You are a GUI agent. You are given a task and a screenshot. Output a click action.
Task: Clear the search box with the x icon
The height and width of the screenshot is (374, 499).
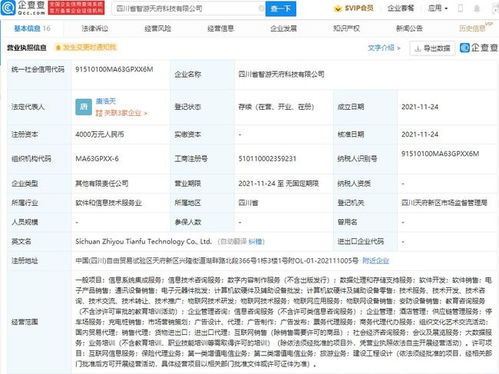(261, 8)
